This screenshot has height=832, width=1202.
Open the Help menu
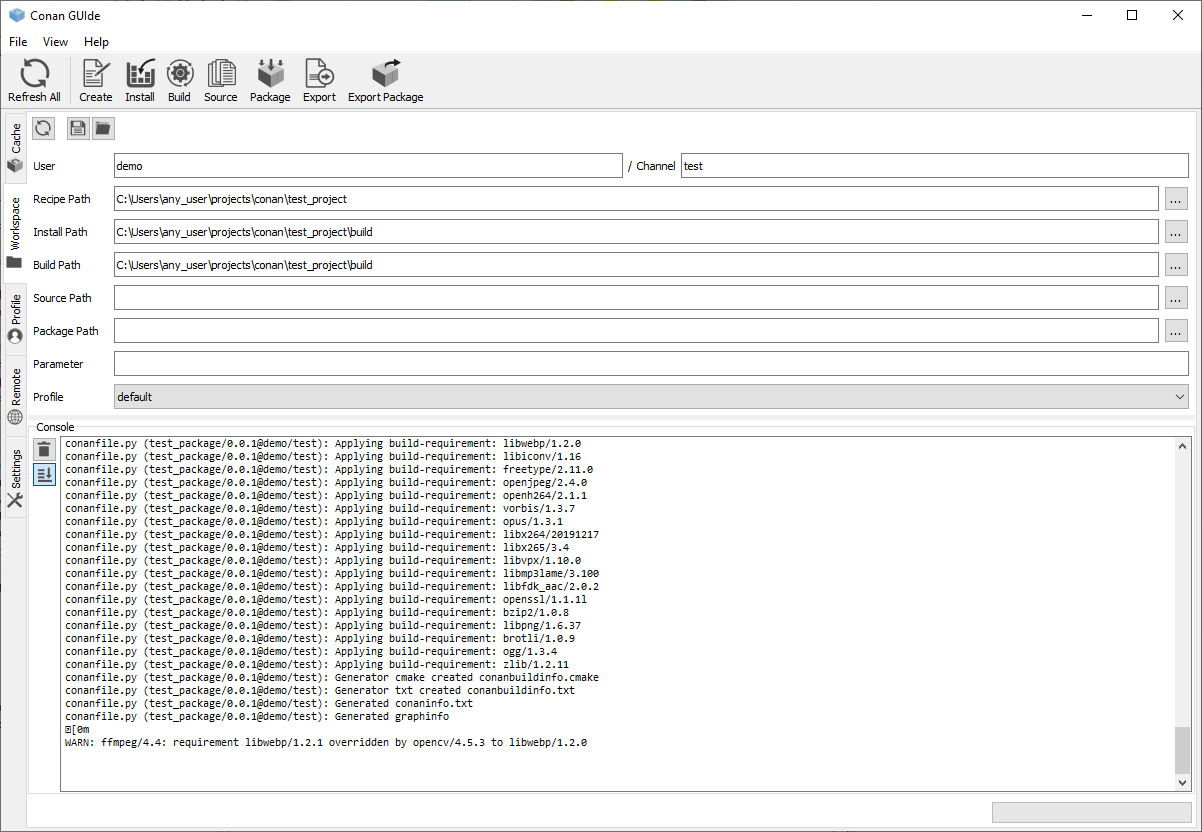pyautogui.click(x=96, y=42)
